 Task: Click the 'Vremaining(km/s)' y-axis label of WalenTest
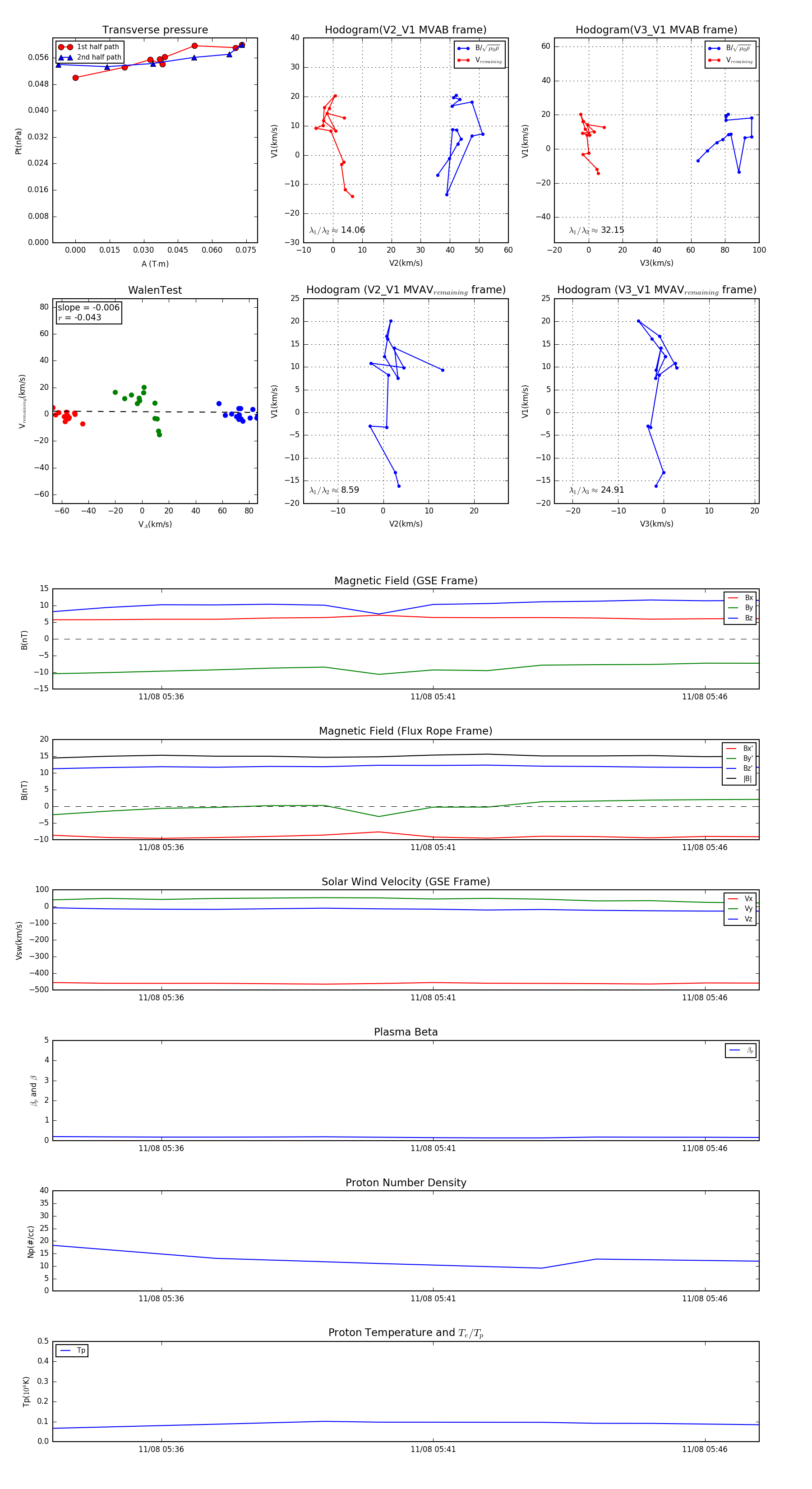tap(22, 401)
